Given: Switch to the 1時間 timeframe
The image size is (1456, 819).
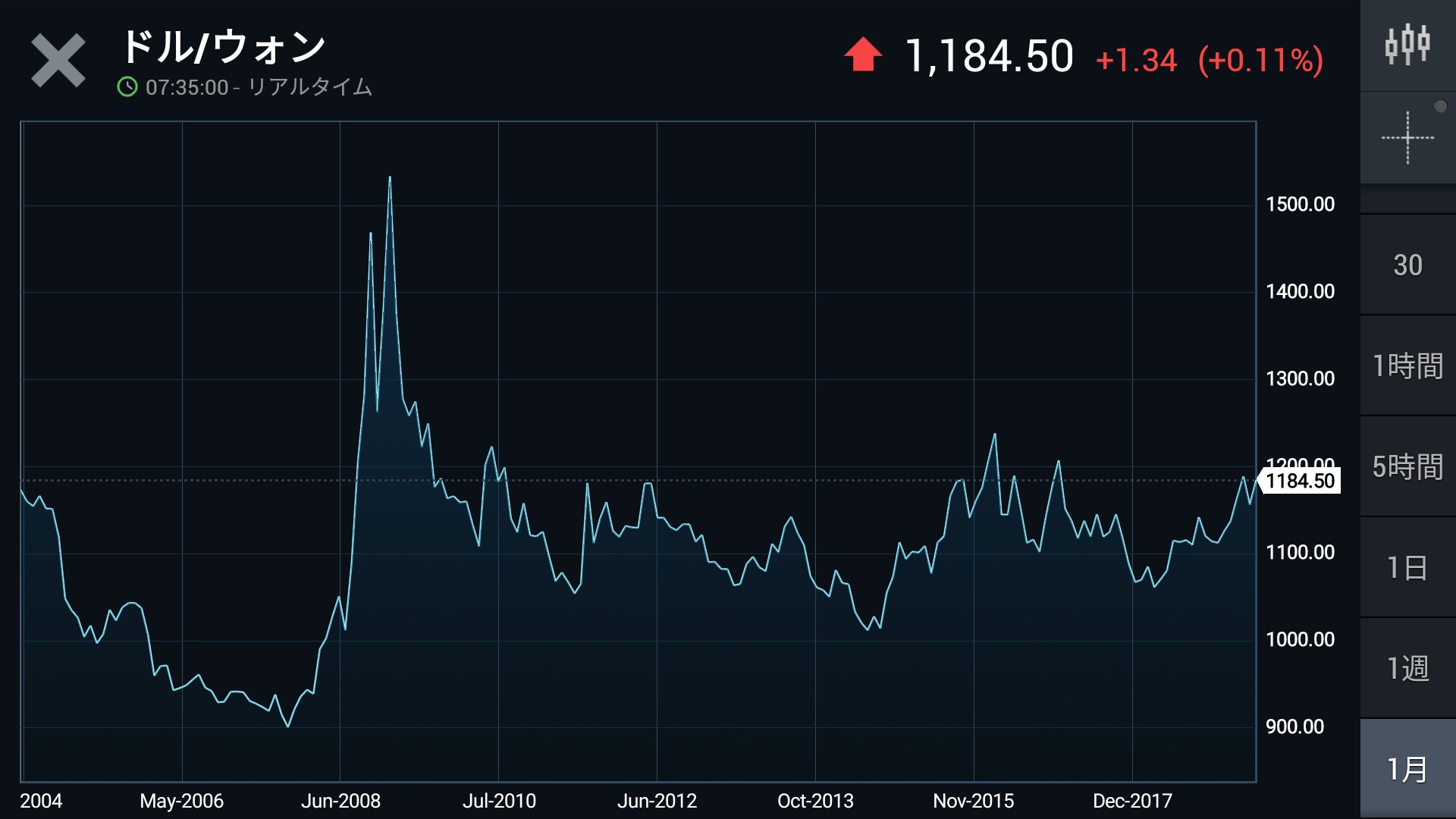Looking at the screenshot, I should pyautogui.click(x=1407, y=366).
